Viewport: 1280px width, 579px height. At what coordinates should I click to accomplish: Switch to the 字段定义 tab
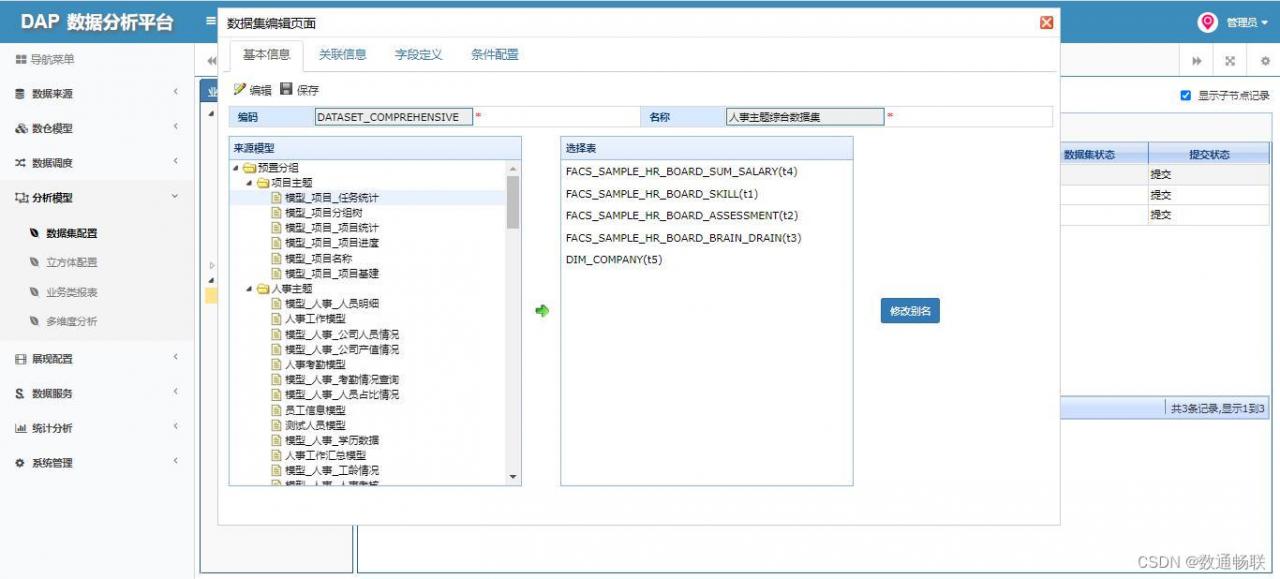pos(419,55)
